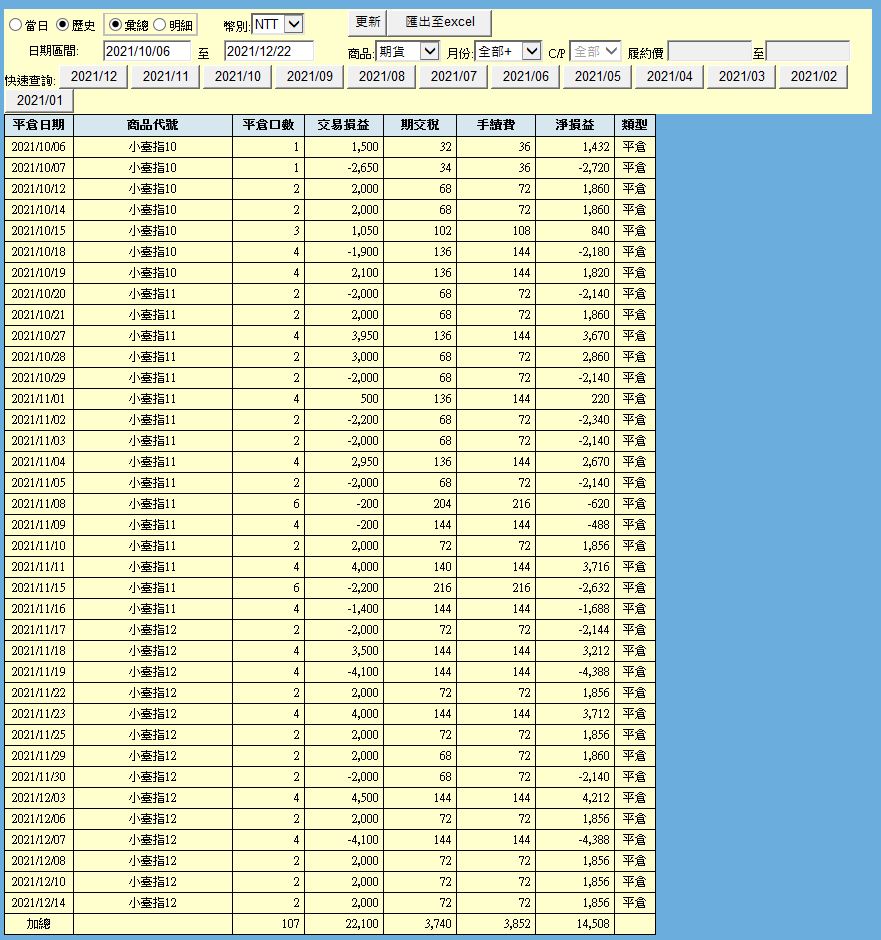Open the 月份 全部+ month dropdown

coord(508,52)
